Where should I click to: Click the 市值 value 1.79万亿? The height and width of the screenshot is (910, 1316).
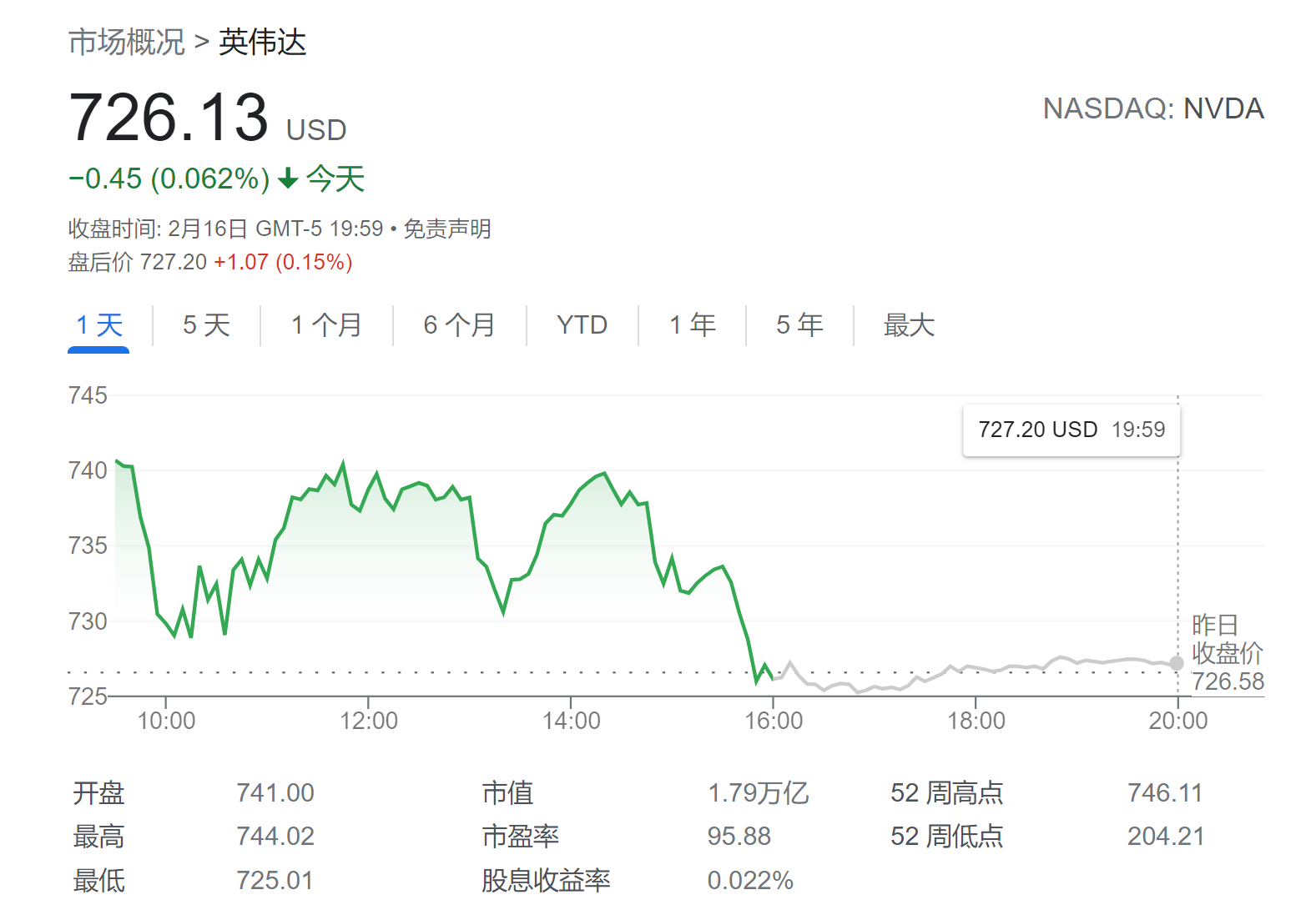[759, 792]
